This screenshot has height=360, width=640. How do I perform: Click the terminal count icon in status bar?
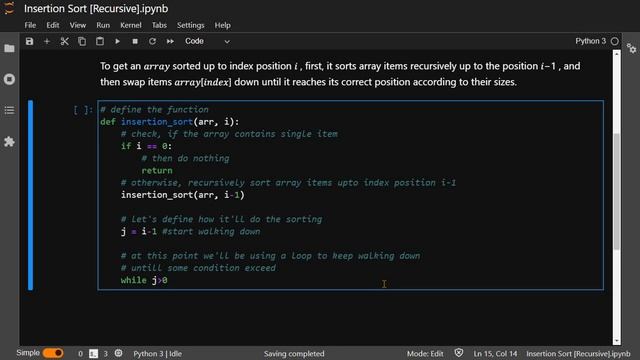[x=93, y=353]
